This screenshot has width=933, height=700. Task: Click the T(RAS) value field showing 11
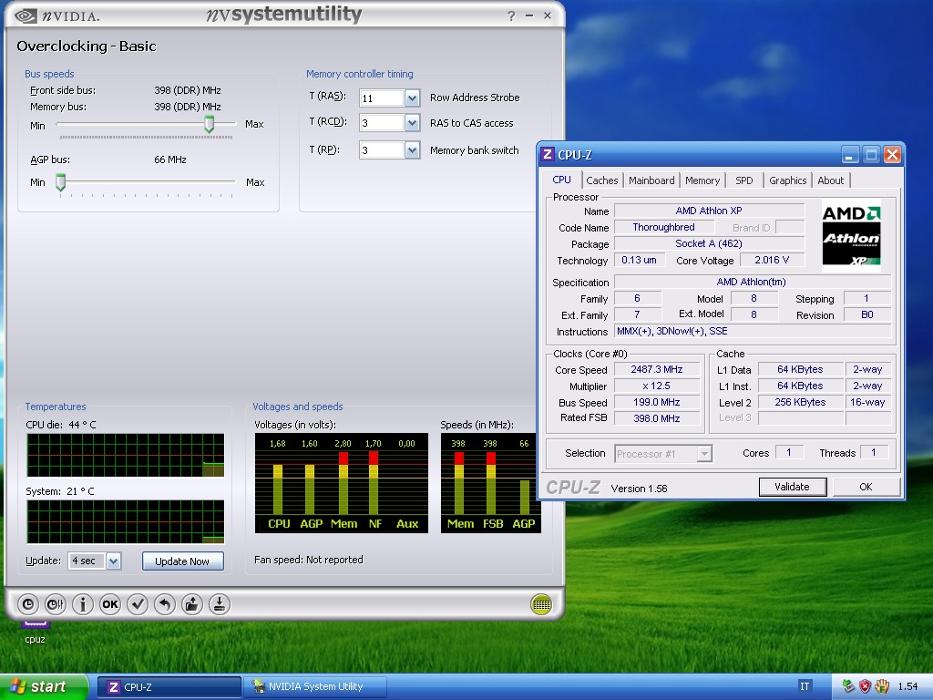click(x=382, y=98)
